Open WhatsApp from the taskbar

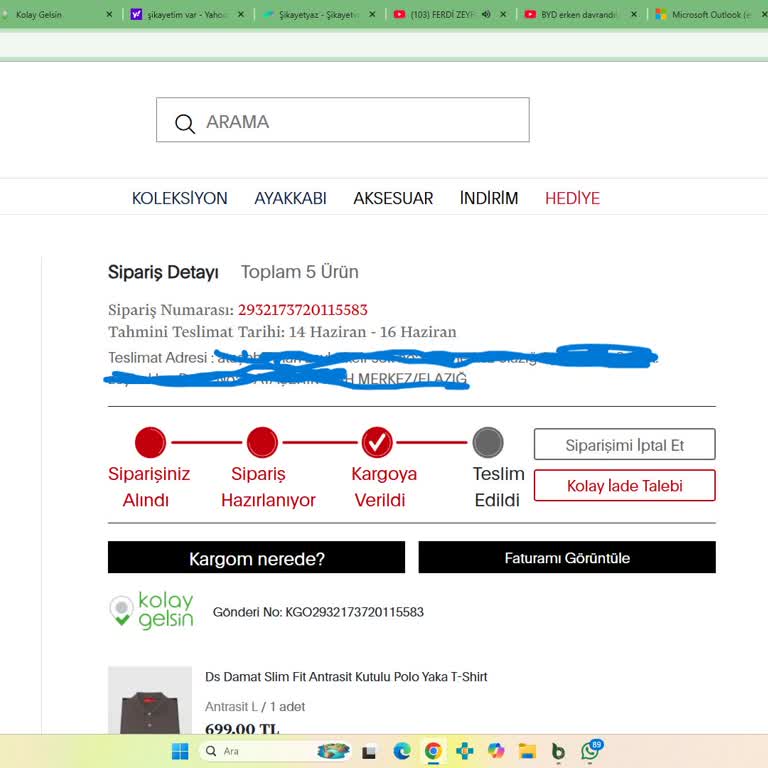tap(591, 750)
